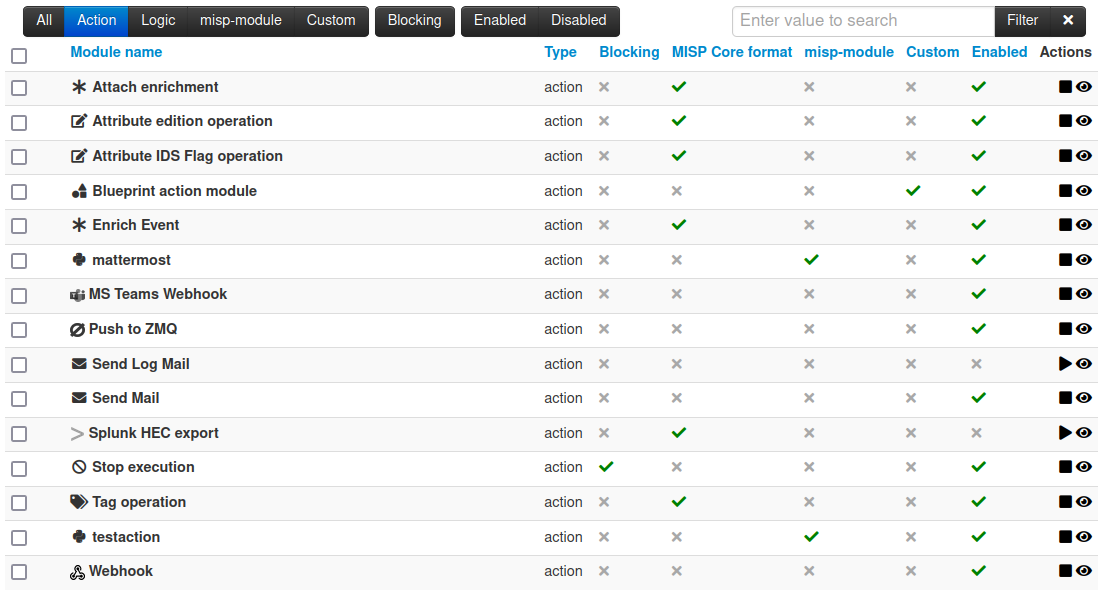Tick the checkbox for Push to ZMQ
Viewport: 1103px width, 592px height.
point(19,330)
